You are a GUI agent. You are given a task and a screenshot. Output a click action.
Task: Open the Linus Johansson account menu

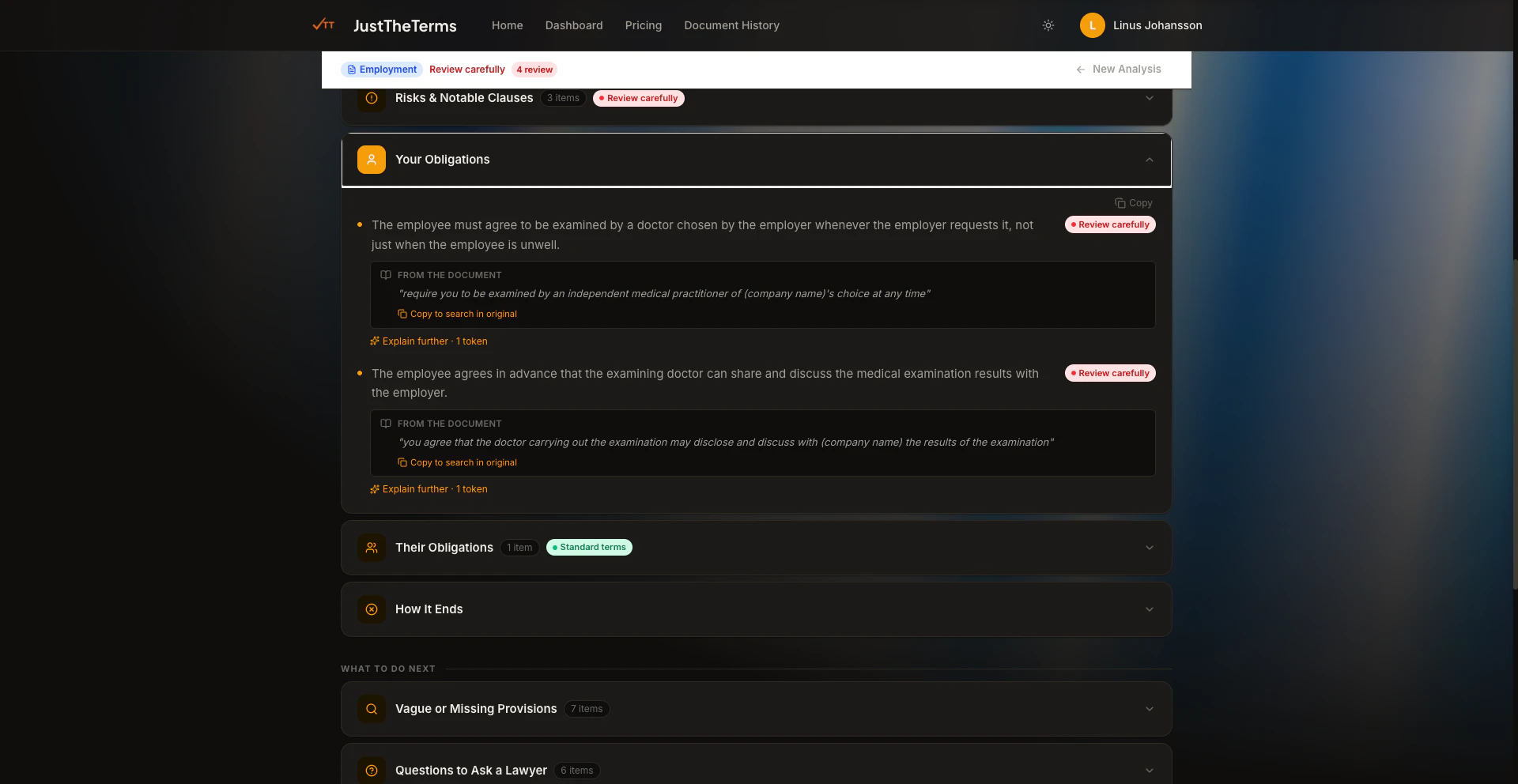[1142, 25]
